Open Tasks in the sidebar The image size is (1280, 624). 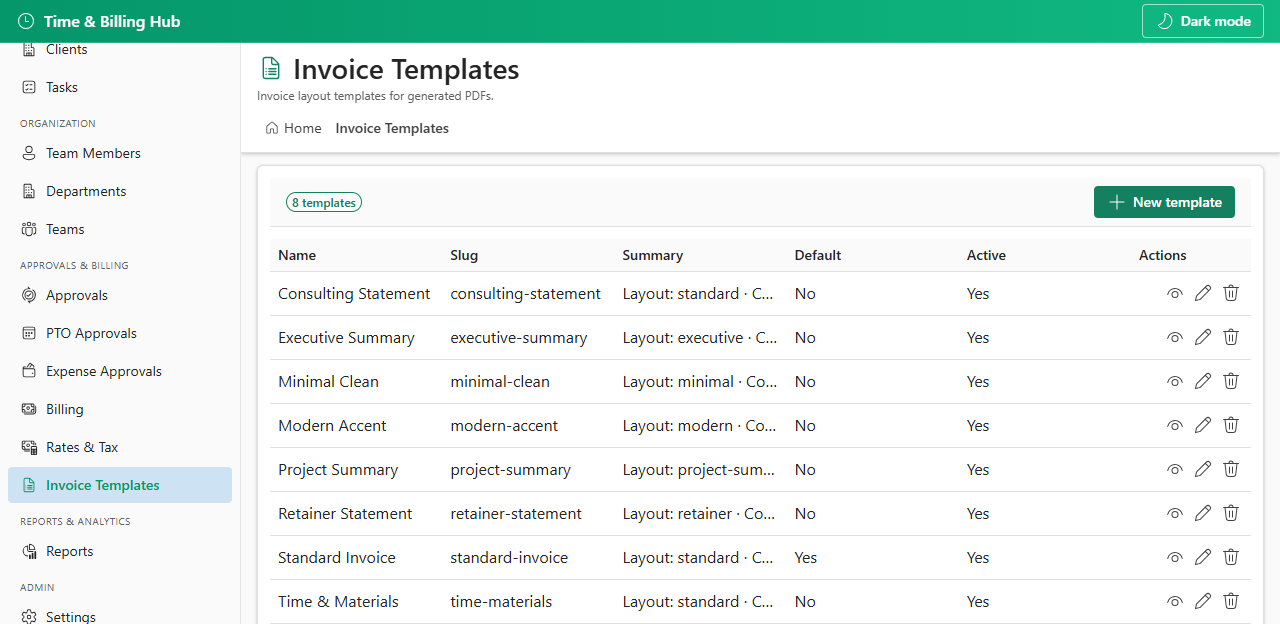(120, 87)
